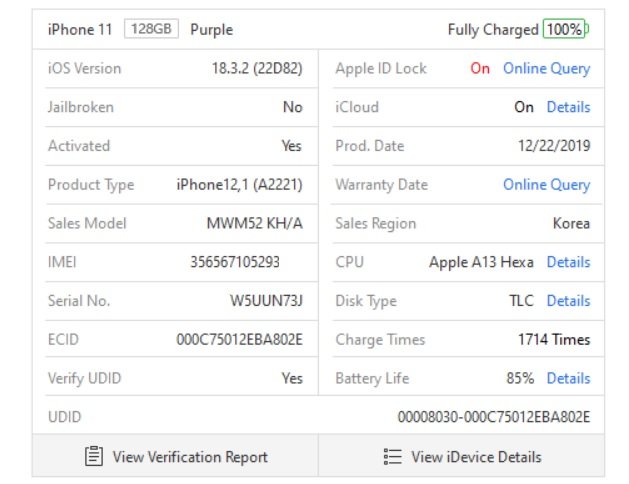The image size is (629, 484).
Task: Click the IMEI number value
Action: 235,262
